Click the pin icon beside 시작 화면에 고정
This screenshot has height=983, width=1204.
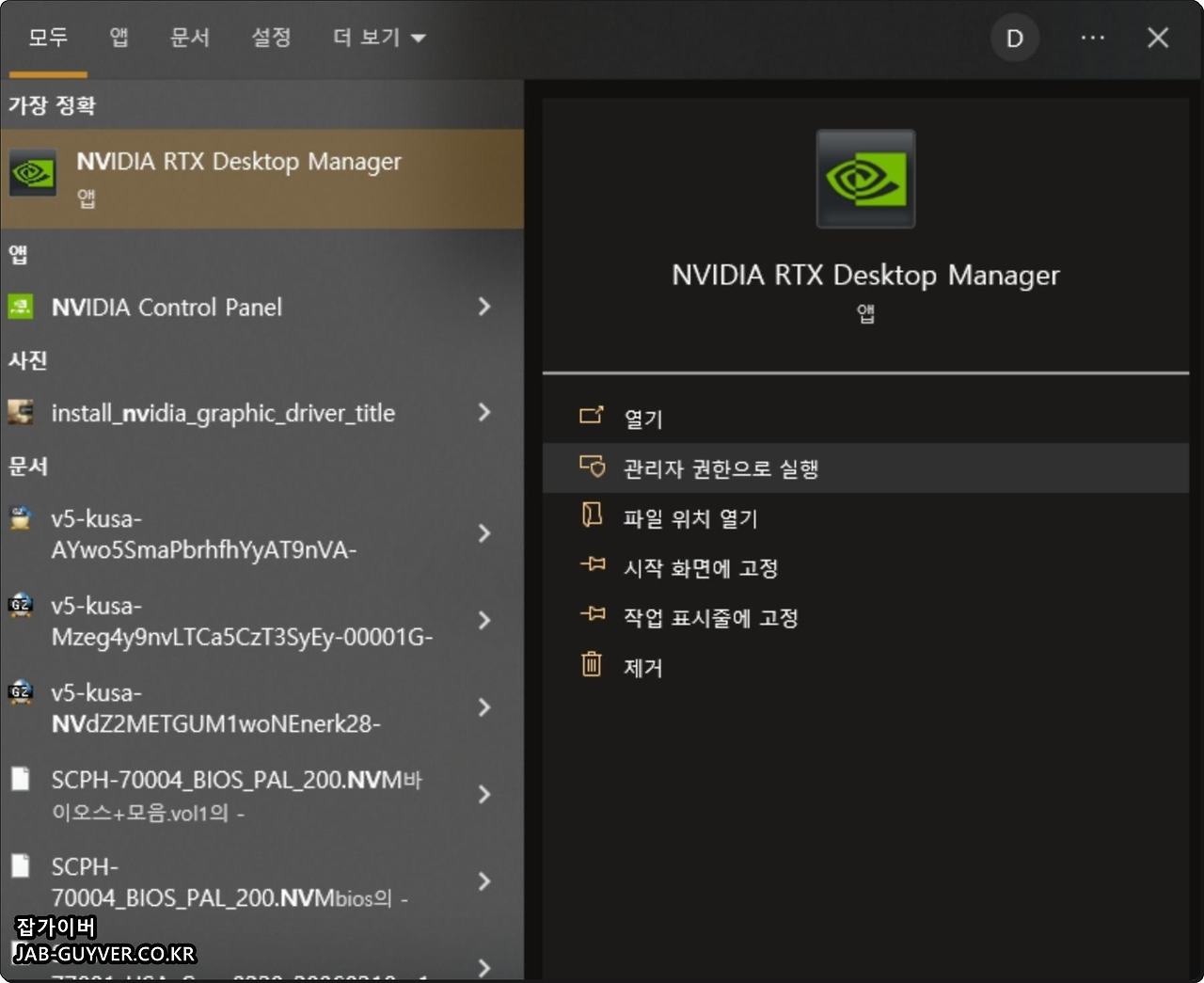point(591,565)
